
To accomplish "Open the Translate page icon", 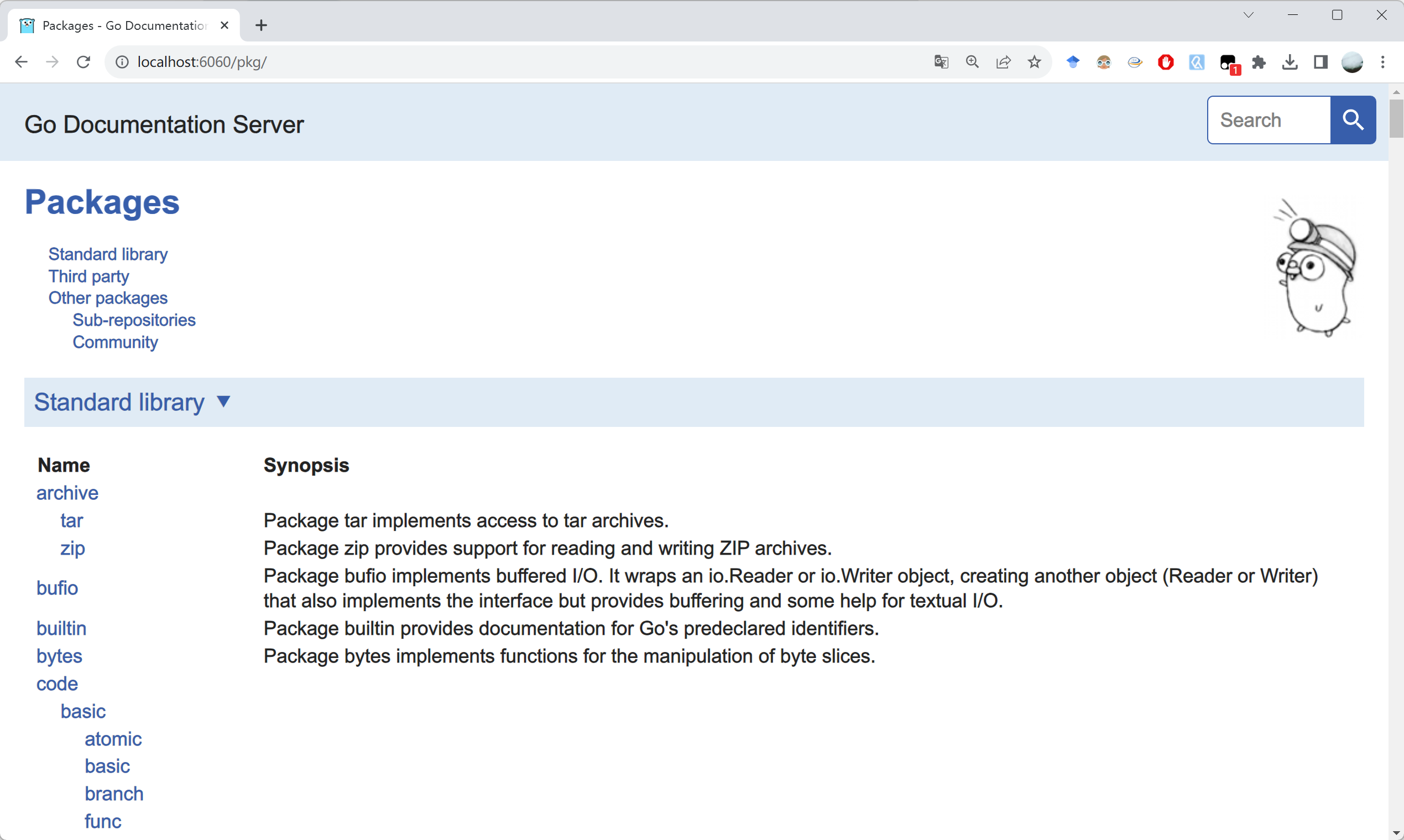I will pos(941,62).
